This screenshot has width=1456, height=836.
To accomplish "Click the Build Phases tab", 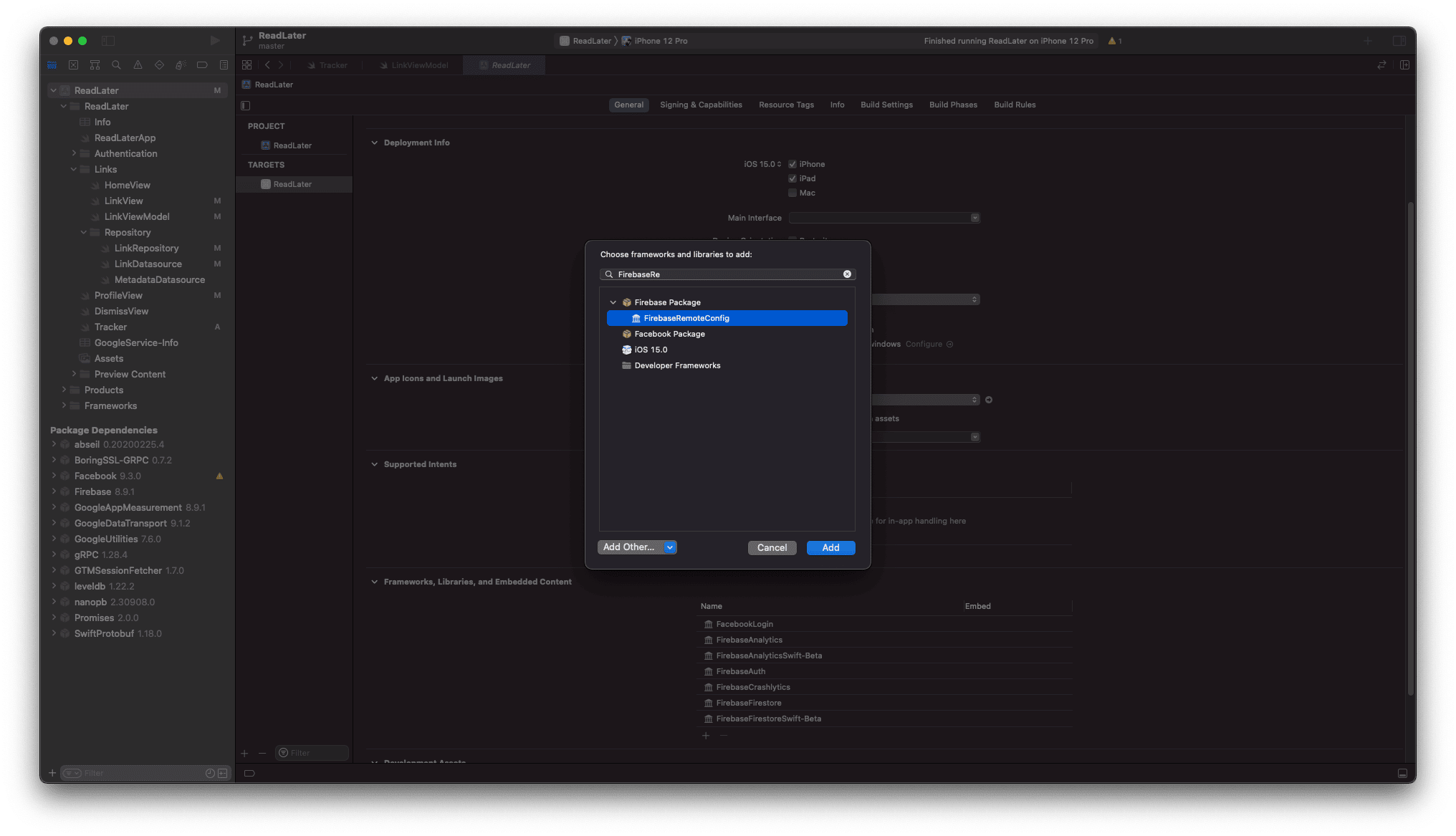I will point(954,104).
